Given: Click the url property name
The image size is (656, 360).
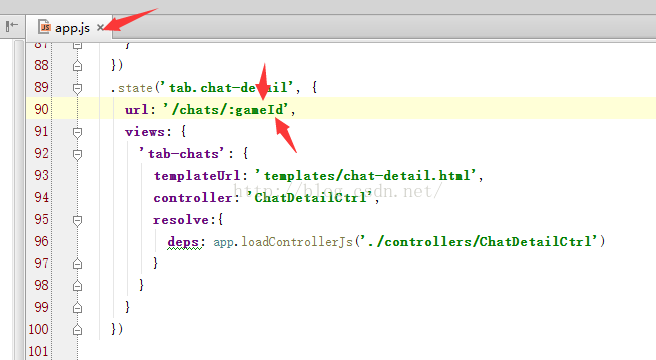Looking at the screenshot, I should (136, 110).
